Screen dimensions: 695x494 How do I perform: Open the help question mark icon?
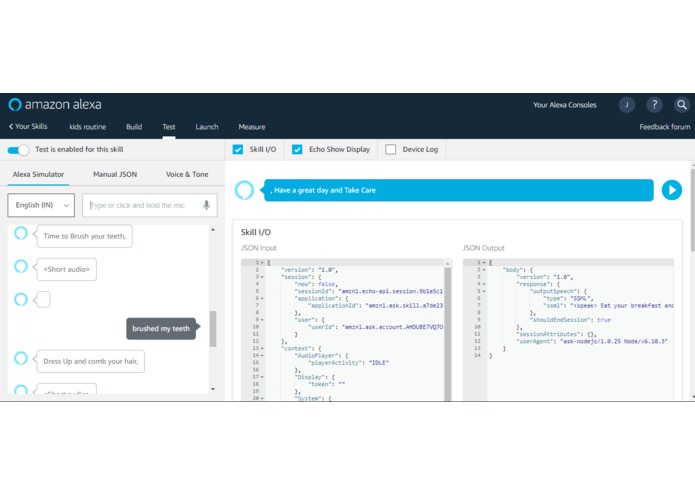click(x=654, y=105)
